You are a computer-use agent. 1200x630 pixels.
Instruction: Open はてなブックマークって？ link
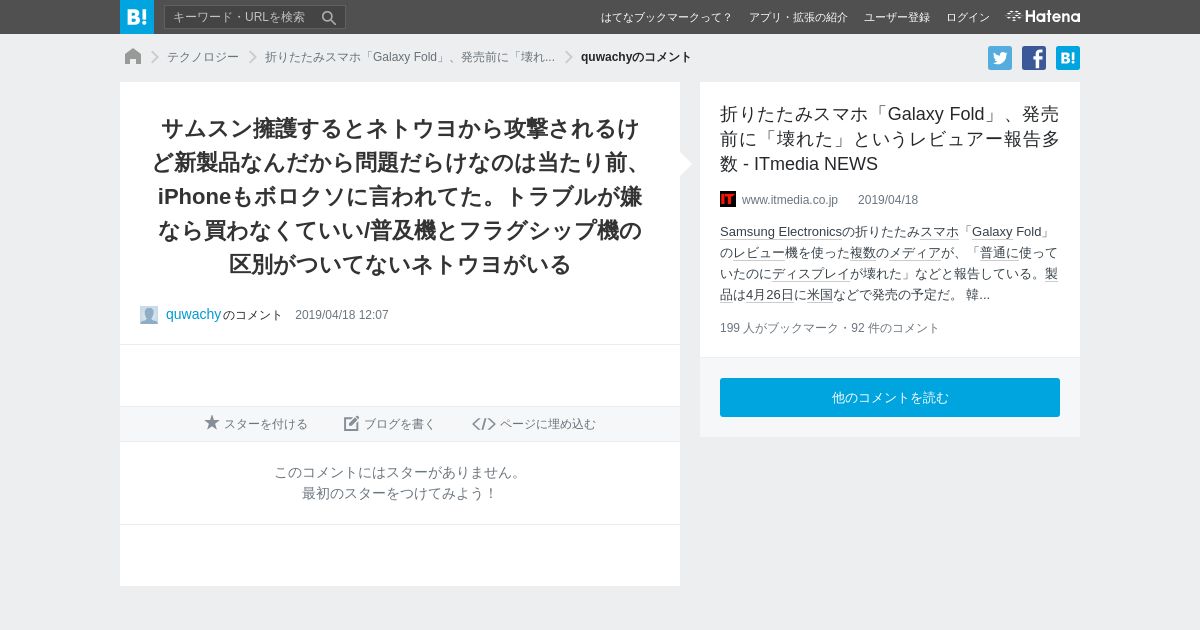coord(666,17)
